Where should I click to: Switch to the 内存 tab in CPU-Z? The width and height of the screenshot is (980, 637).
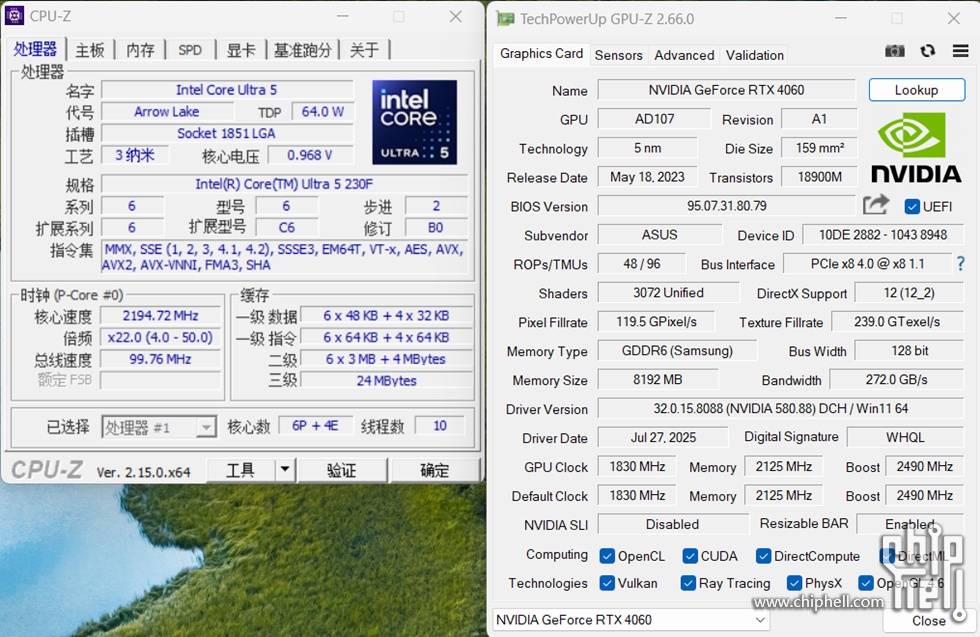[x=140, y=50]
